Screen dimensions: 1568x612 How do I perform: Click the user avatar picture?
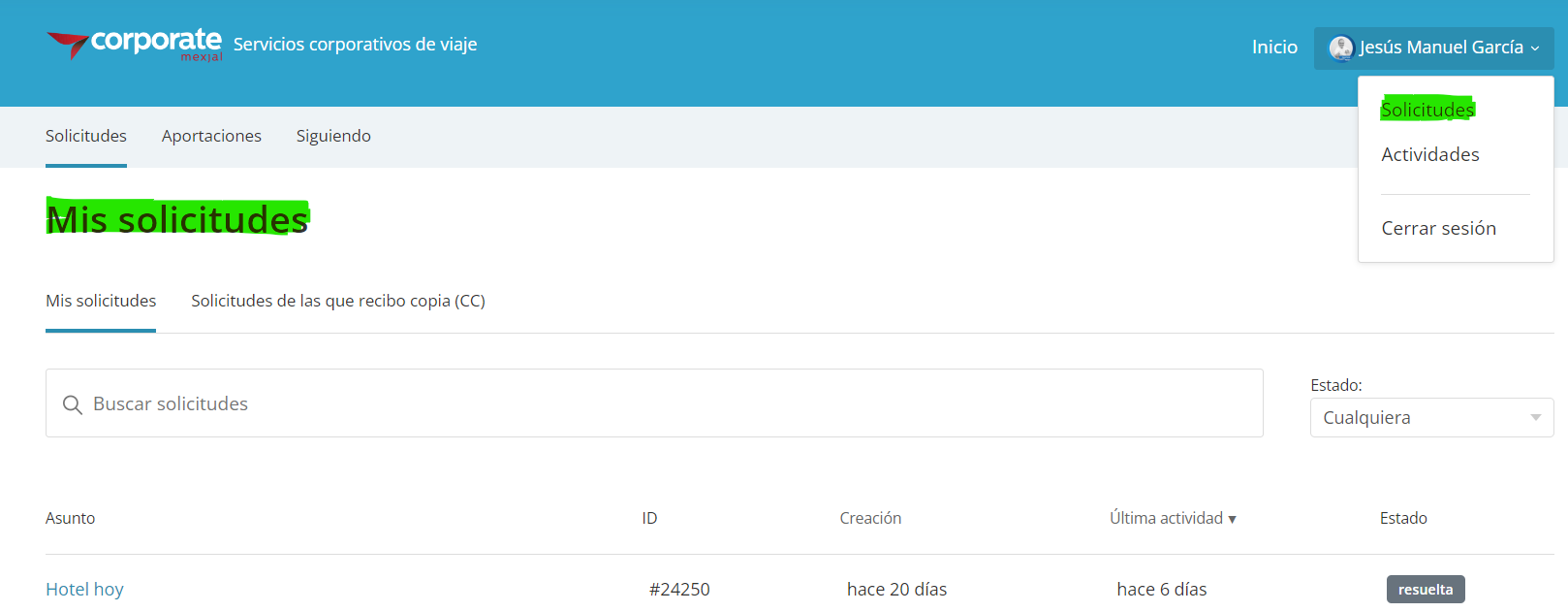(x=1341, y=48)
